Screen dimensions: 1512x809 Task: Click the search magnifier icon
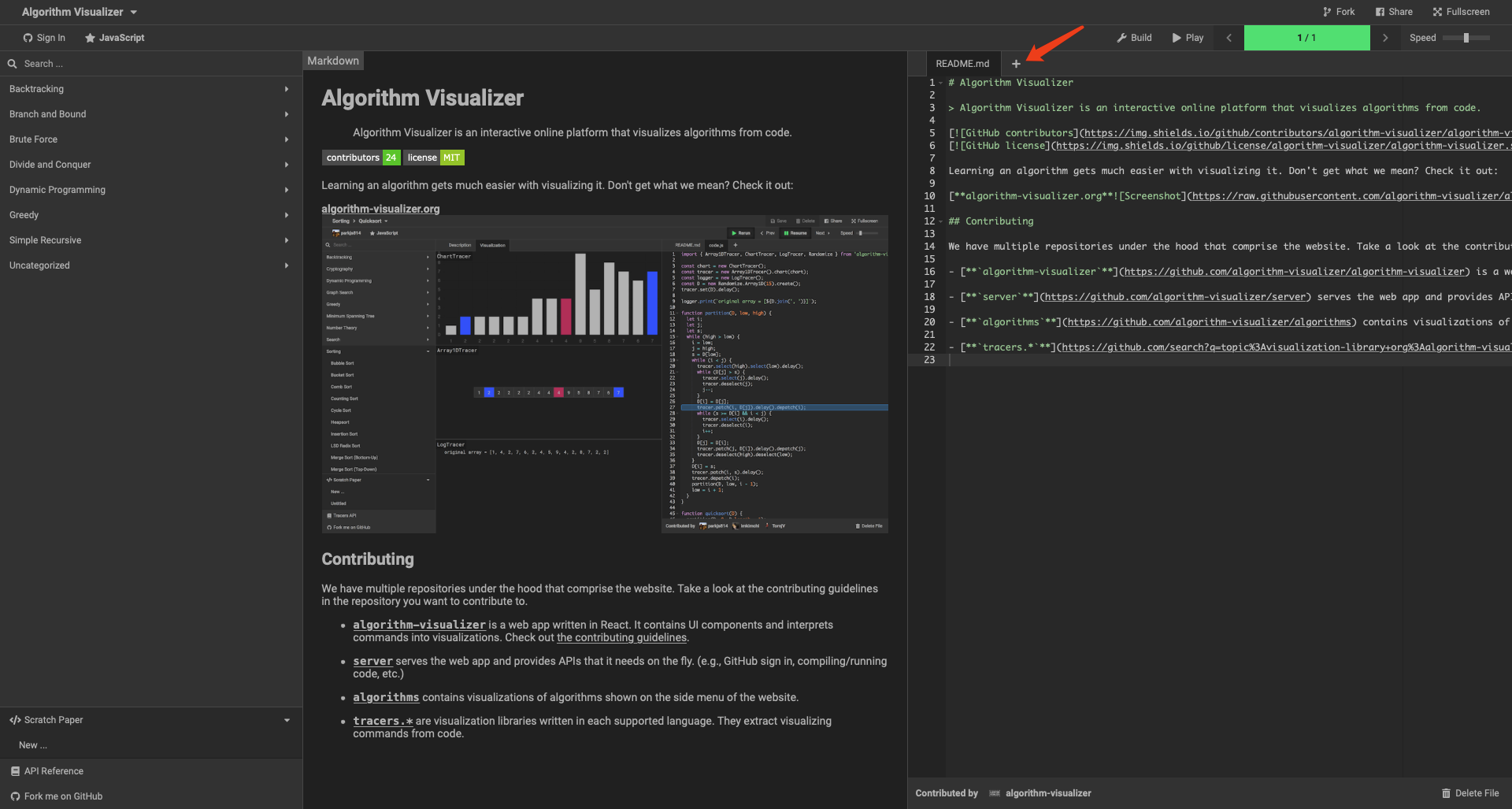click(x=12, y=64)
